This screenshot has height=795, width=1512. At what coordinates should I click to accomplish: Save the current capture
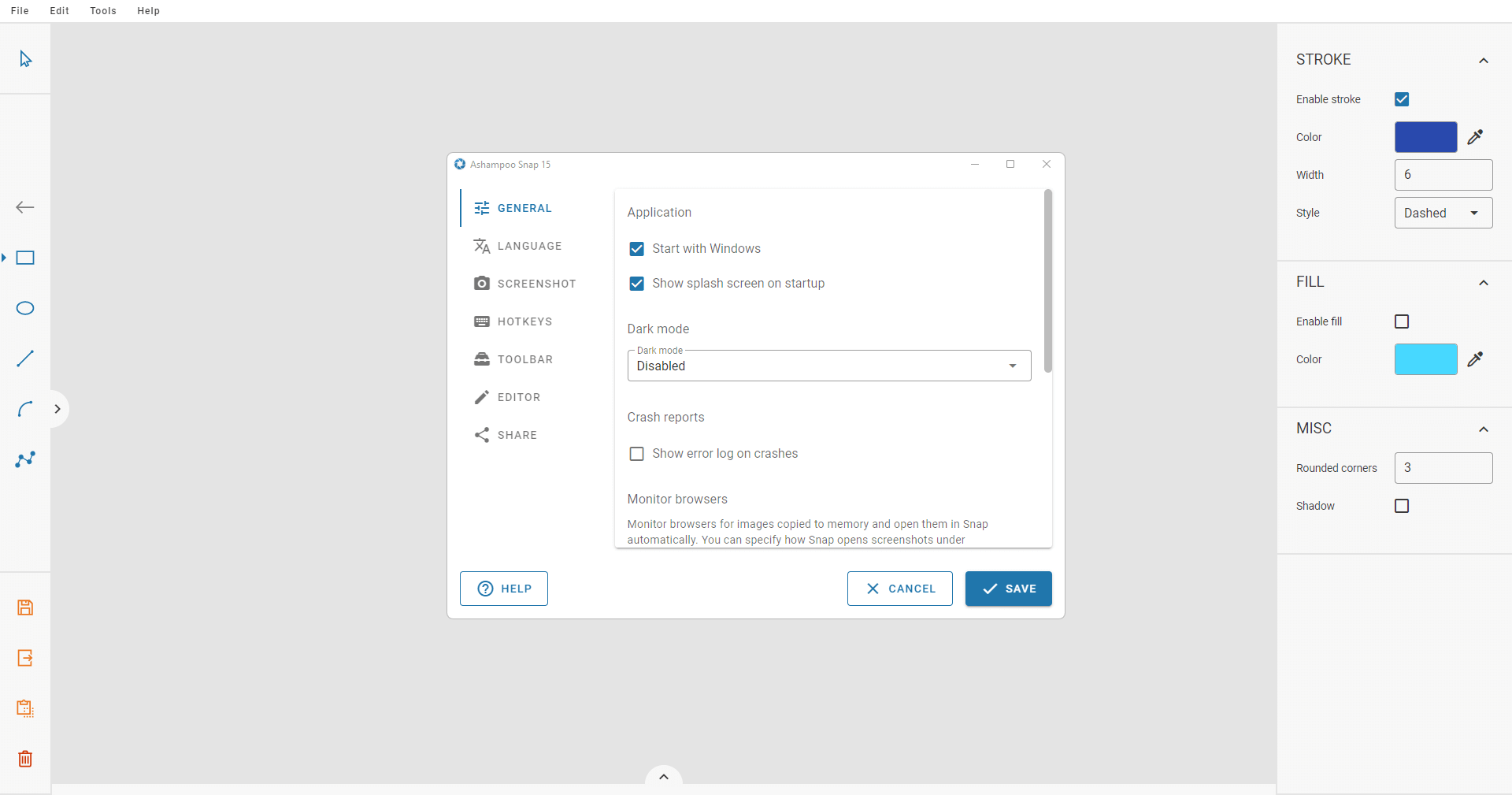25,607
